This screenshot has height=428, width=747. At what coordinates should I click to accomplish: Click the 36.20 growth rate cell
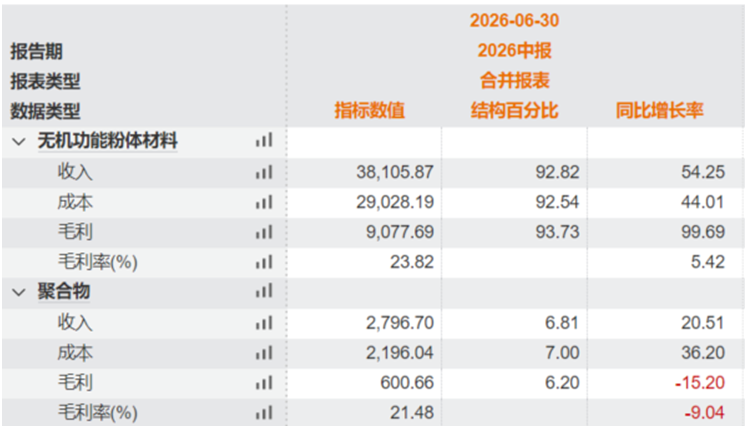(x=666, y=353)
